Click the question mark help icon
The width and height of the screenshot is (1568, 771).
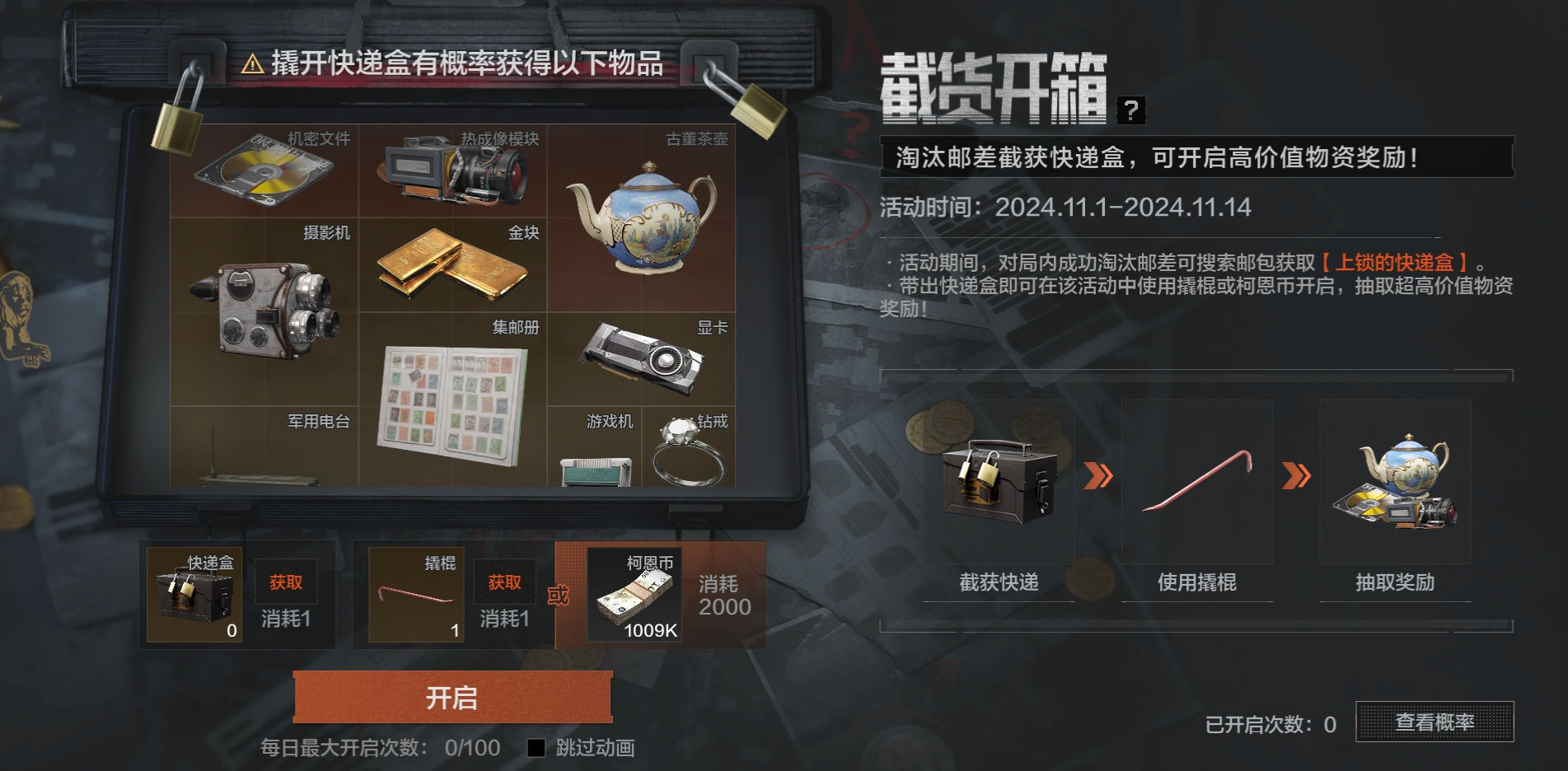click(x=1131, y=110)
